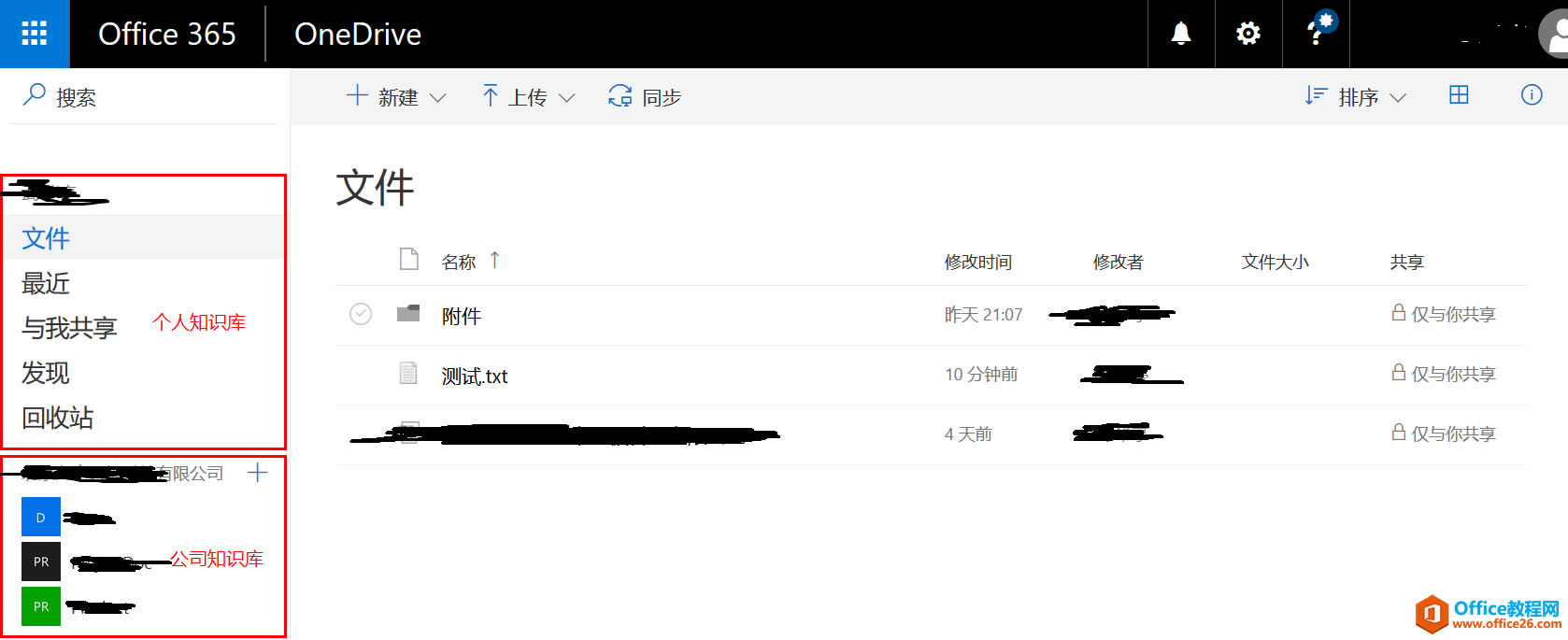Viewport: 1568px width, 640px height.
Task: Go to 最近 in the left navigation
Action: (x=46, y=283)
